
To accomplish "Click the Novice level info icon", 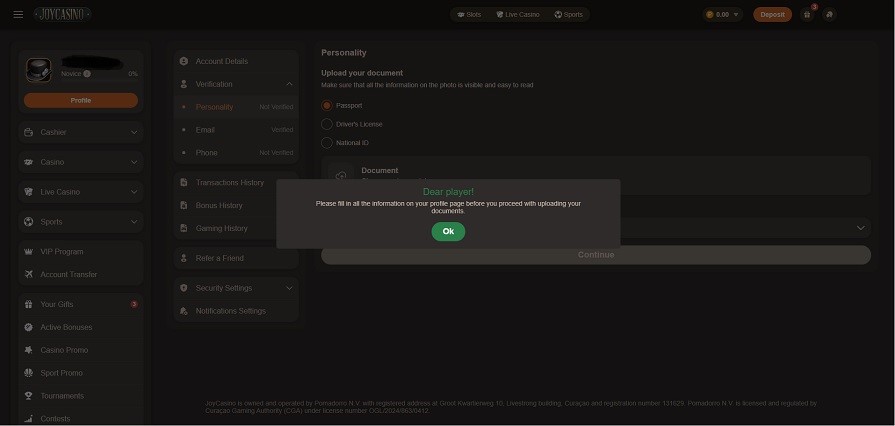I will tap(87, 74).
